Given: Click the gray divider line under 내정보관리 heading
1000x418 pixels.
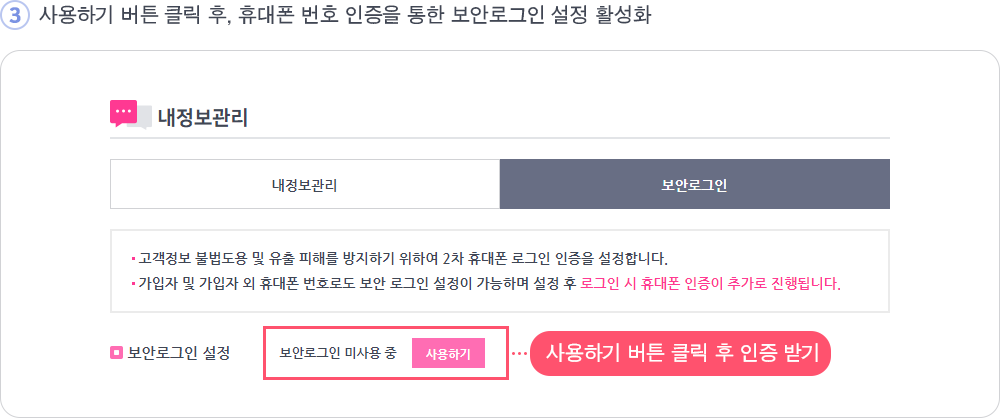Looking at the screenshot, I should click(500, 137).
